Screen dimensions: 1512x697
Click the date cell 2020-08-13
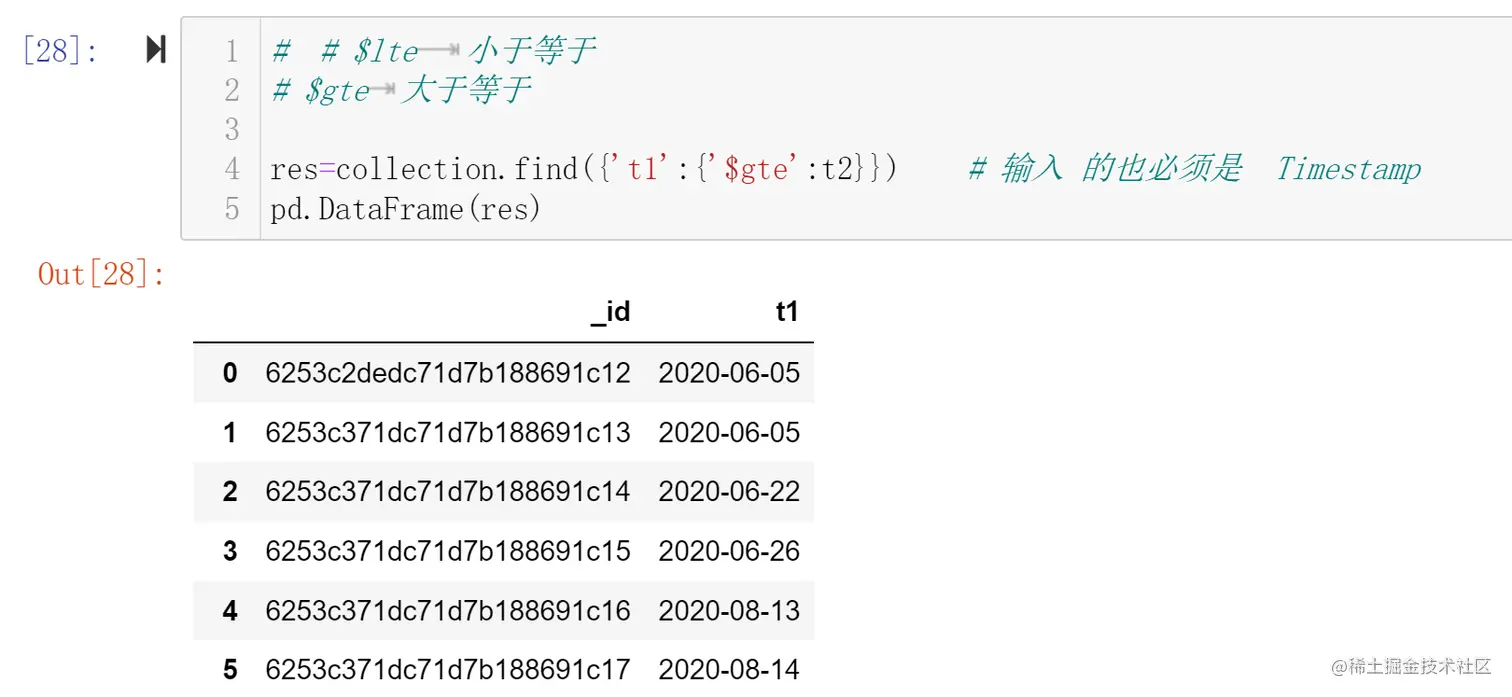pyautogui.click(x=729, y=611)
